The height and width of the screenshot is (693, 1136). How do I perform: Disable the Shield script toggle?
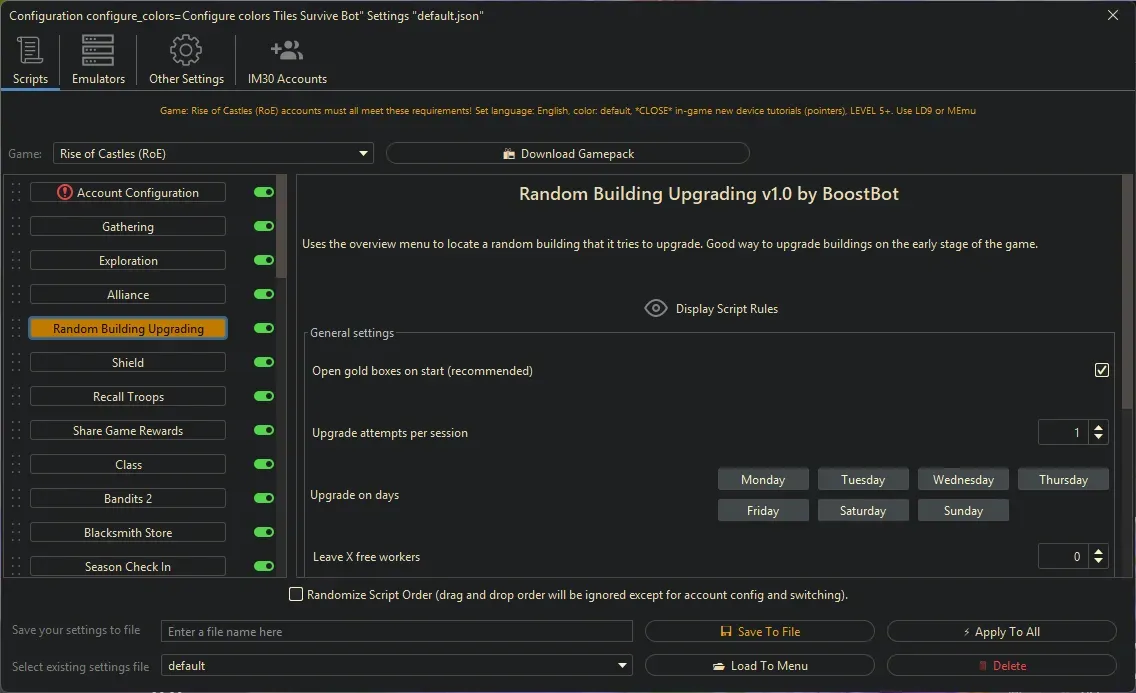264,362
